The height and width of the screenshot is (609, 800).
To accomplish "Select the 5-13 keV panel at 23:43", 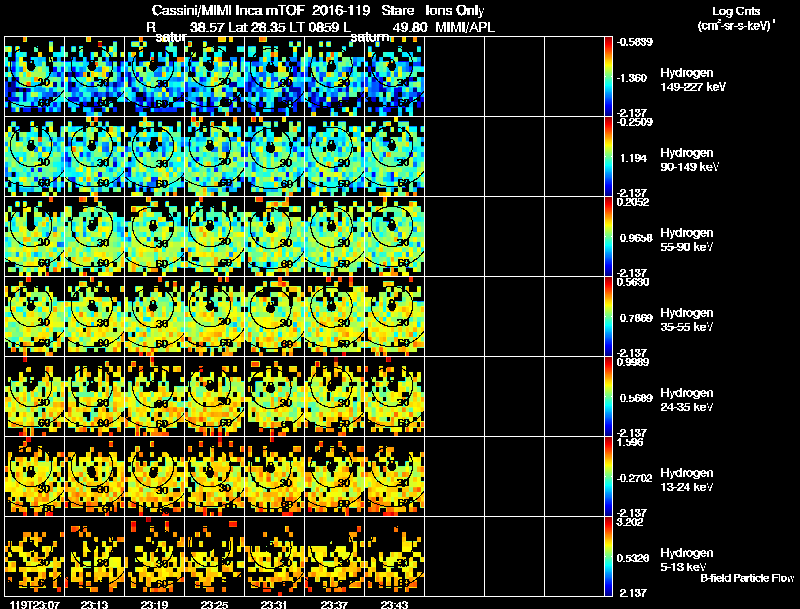I will 395,557.
